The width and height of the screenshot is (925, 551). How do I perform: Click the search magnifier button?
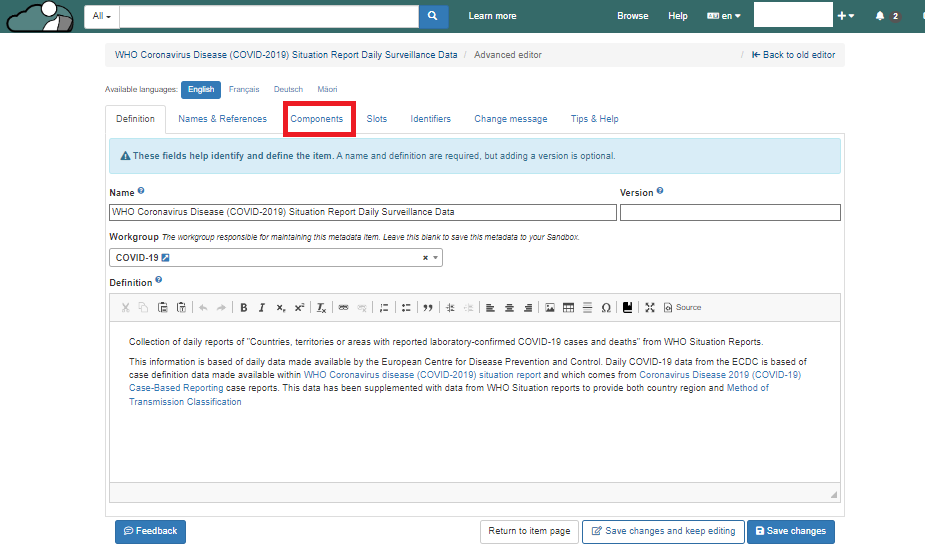433,16
